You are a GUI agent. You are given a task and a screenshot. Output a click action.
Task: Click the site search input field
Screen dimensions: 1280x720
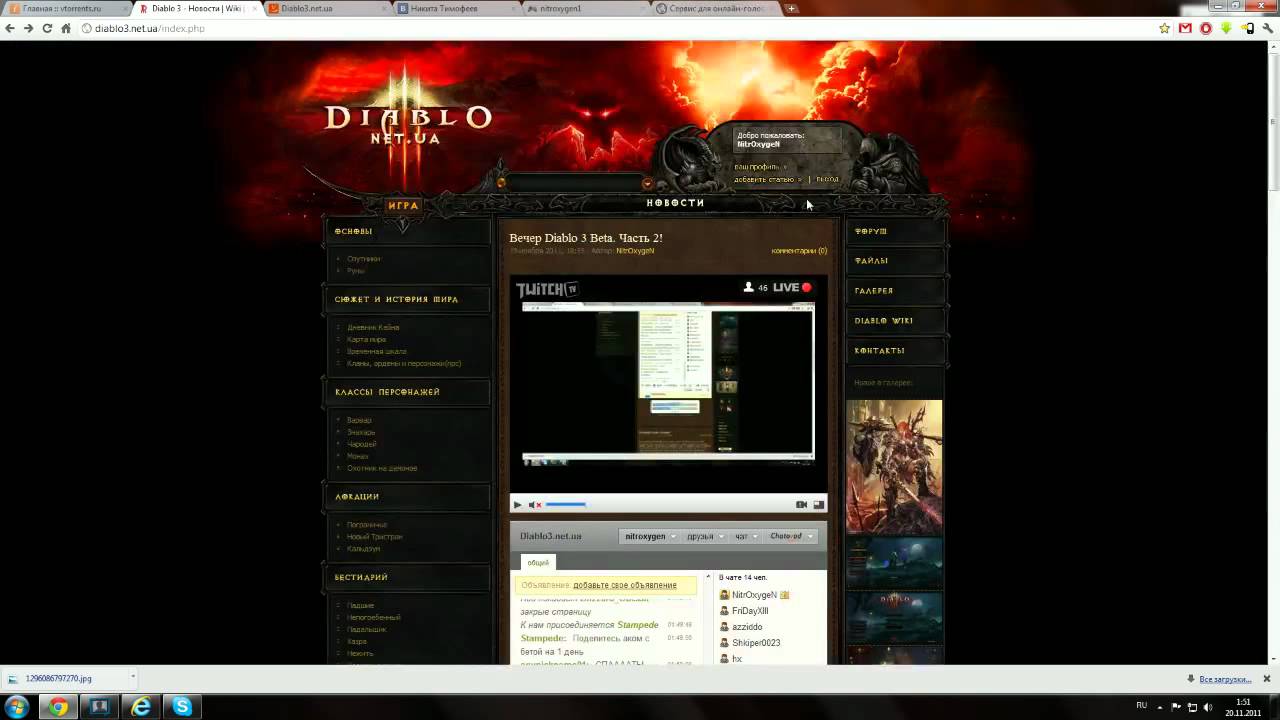574,183
